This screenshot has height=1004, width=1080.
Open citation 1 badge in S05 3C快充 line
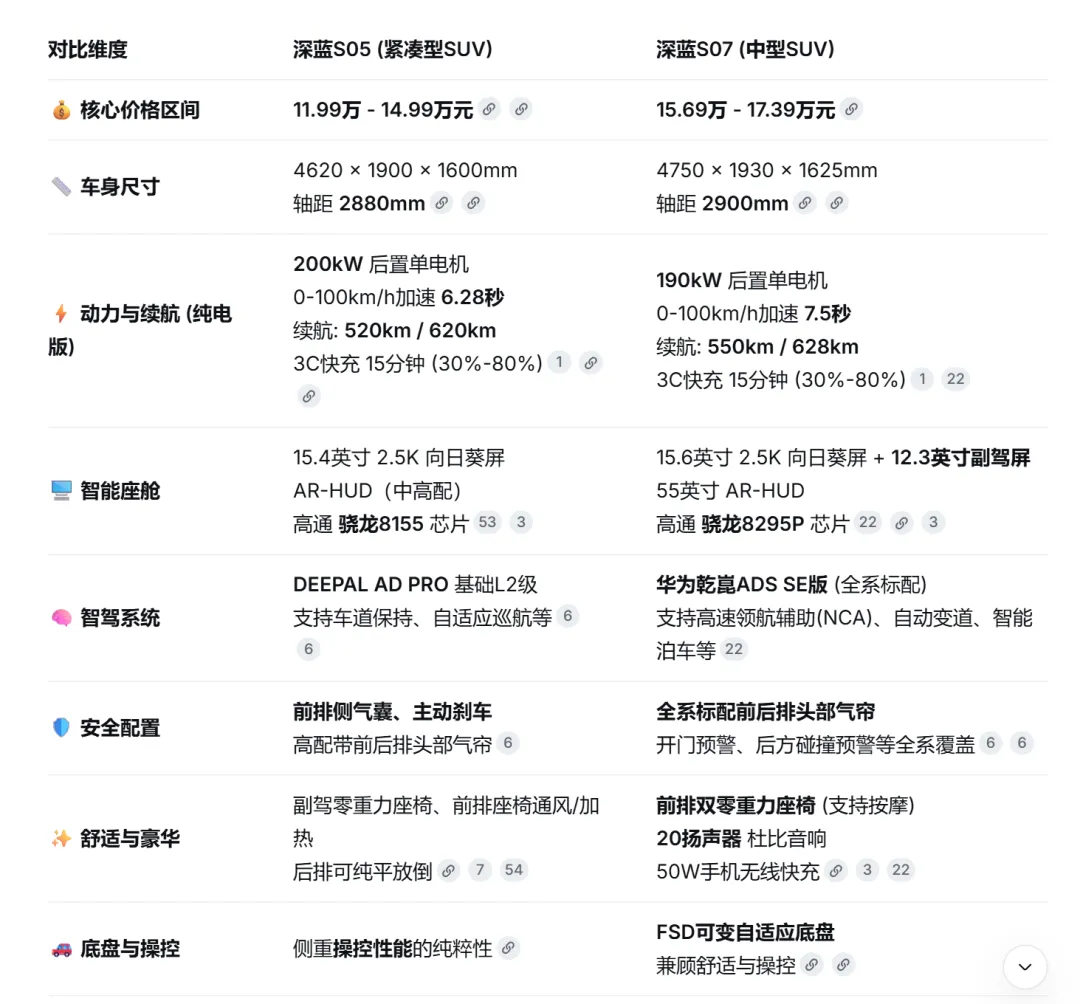(559, 362)
